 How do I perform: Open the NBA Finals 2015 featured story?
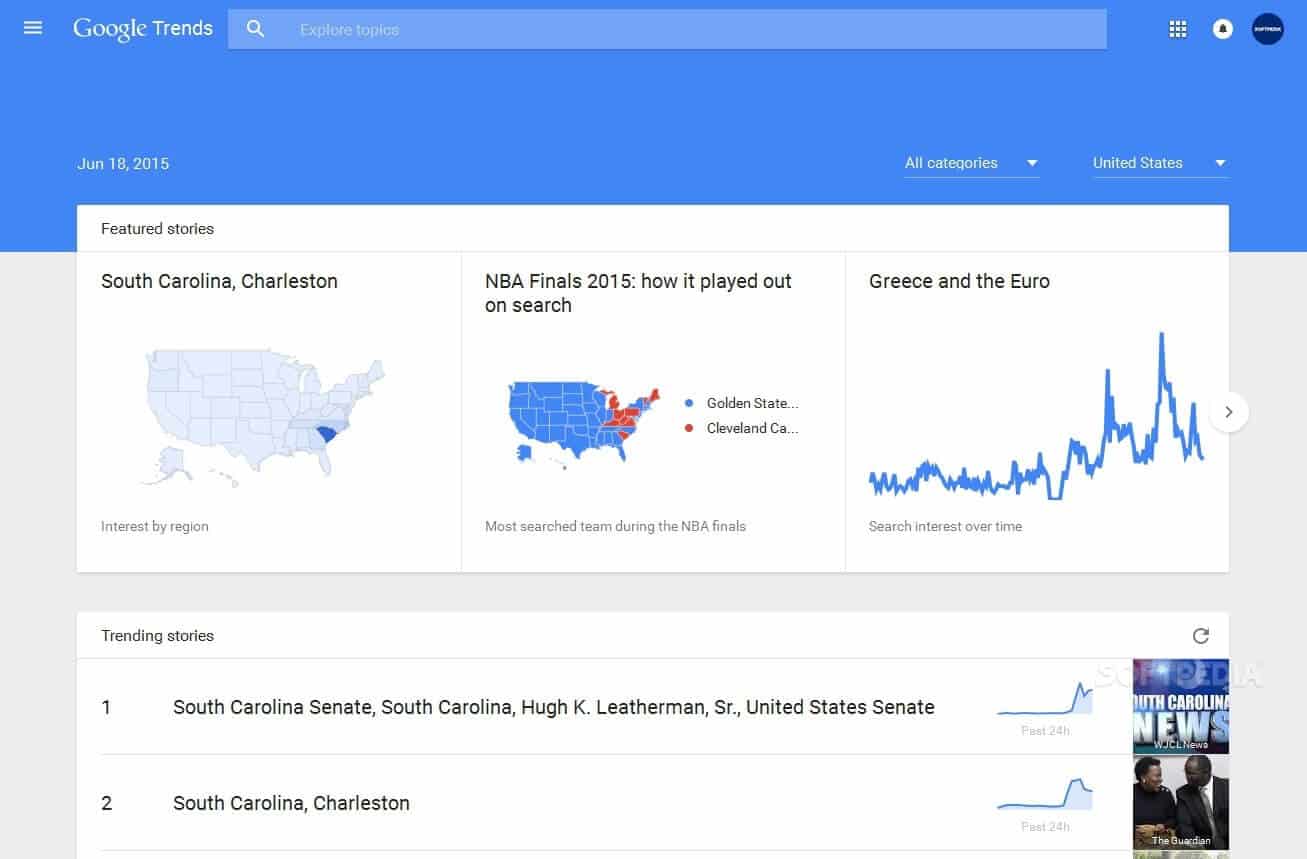point(638,293)
